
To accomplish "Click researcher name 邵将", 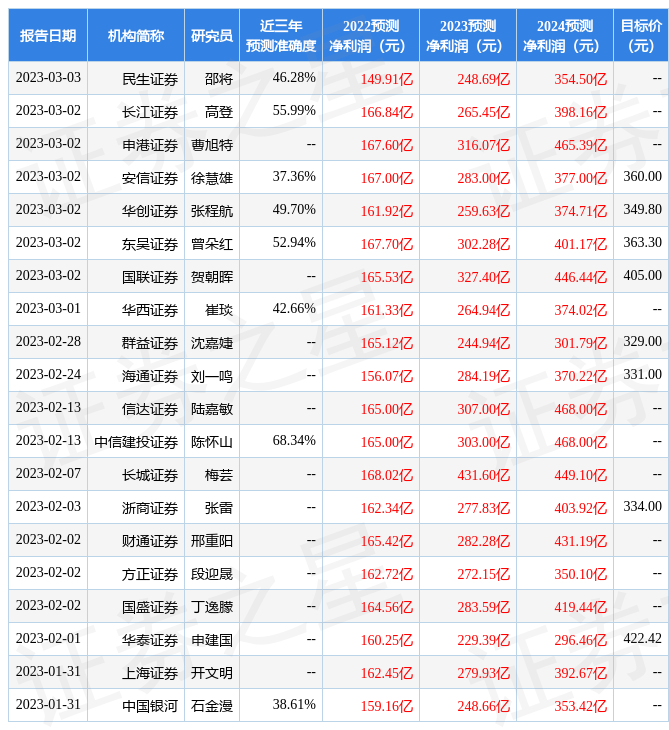I will (x=219, y=79).
